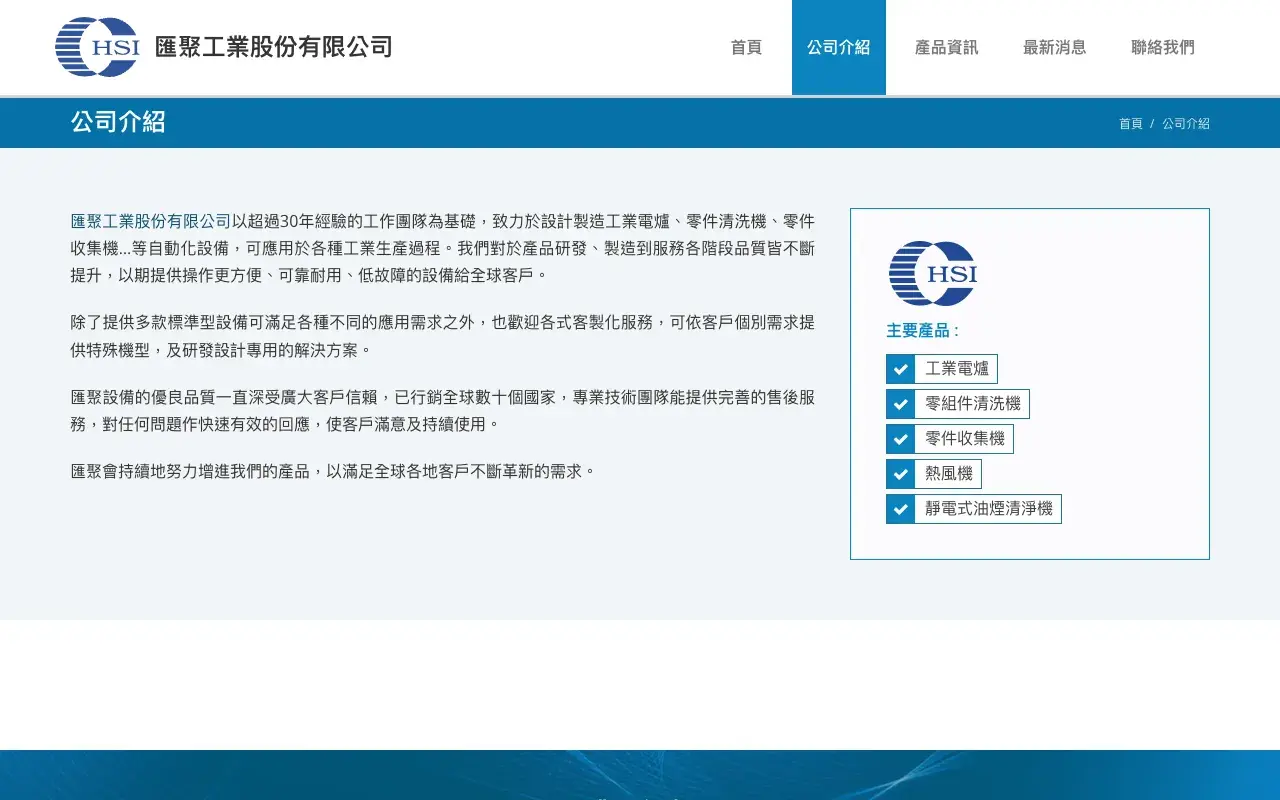The width and height of the screenshot is (1280, 800).
Task: Click the checkmark icon beside 零件收集機
Action: tap(901, 439)
